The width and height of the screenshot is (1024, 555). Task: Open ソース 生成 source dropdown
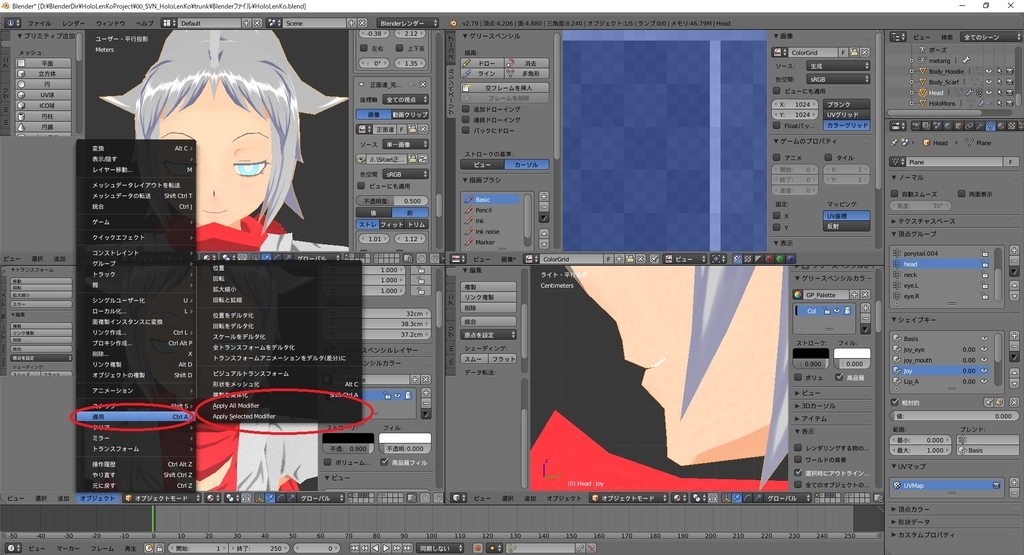click(838, 66)
